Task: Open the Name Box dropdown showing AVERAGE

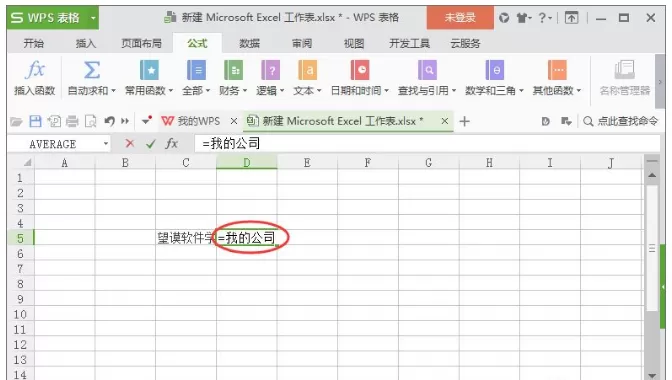Action: click(105, 144)
